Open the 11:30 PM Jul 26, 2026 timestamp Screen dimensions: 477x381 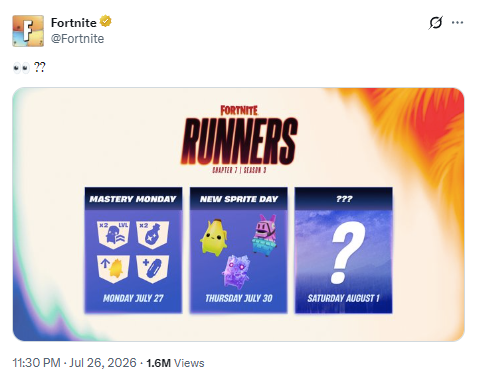point(75,363)
